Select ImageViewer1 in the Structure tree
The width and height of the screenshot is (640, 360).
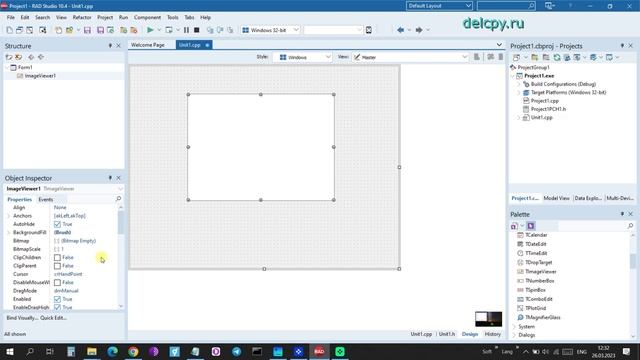click(x=40, y=76)
